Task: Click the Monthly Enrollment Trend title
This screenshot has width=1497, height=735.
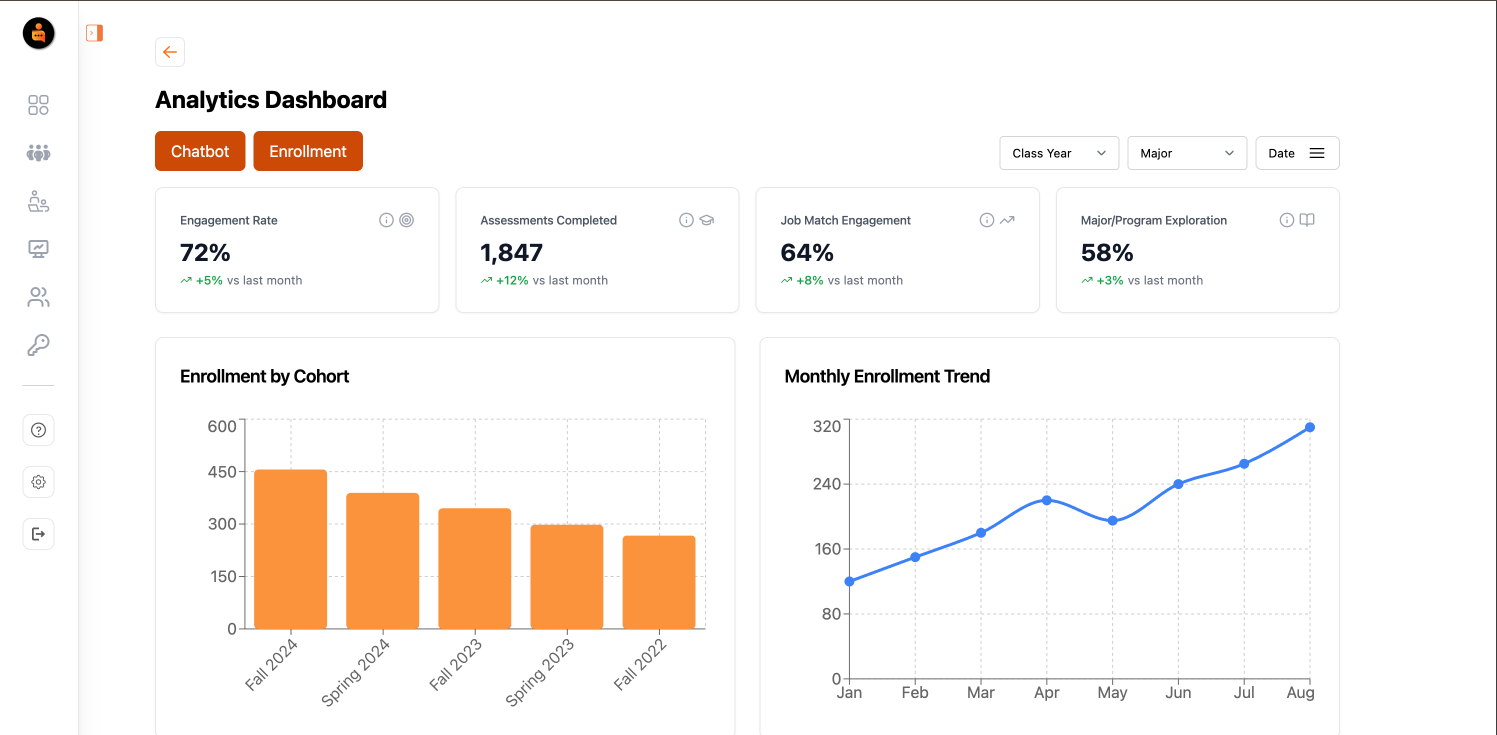Action: click(x=887, y=377)
